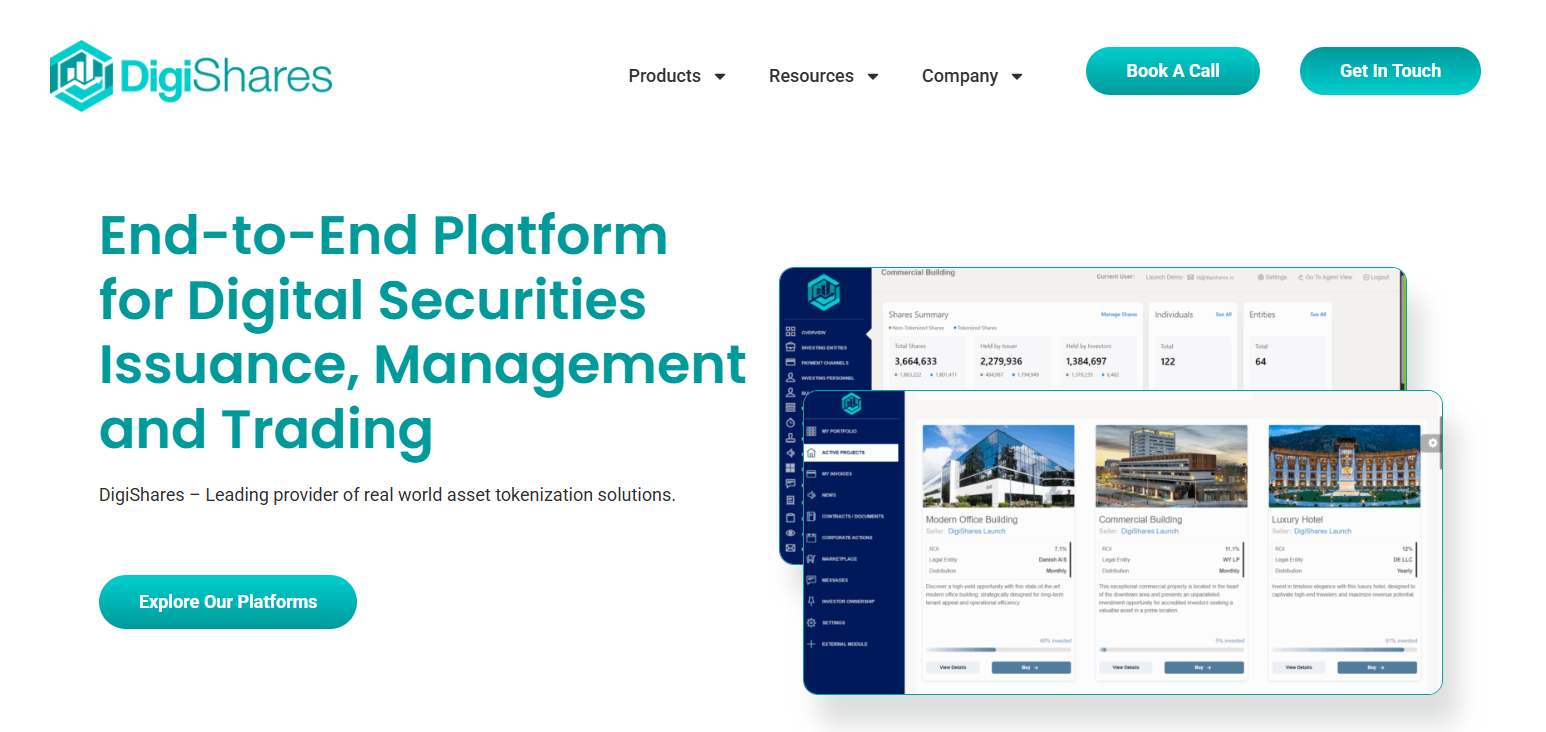Open My Invoices card icon
This screenshot has height=732, width=1546.
click(811, 474)
